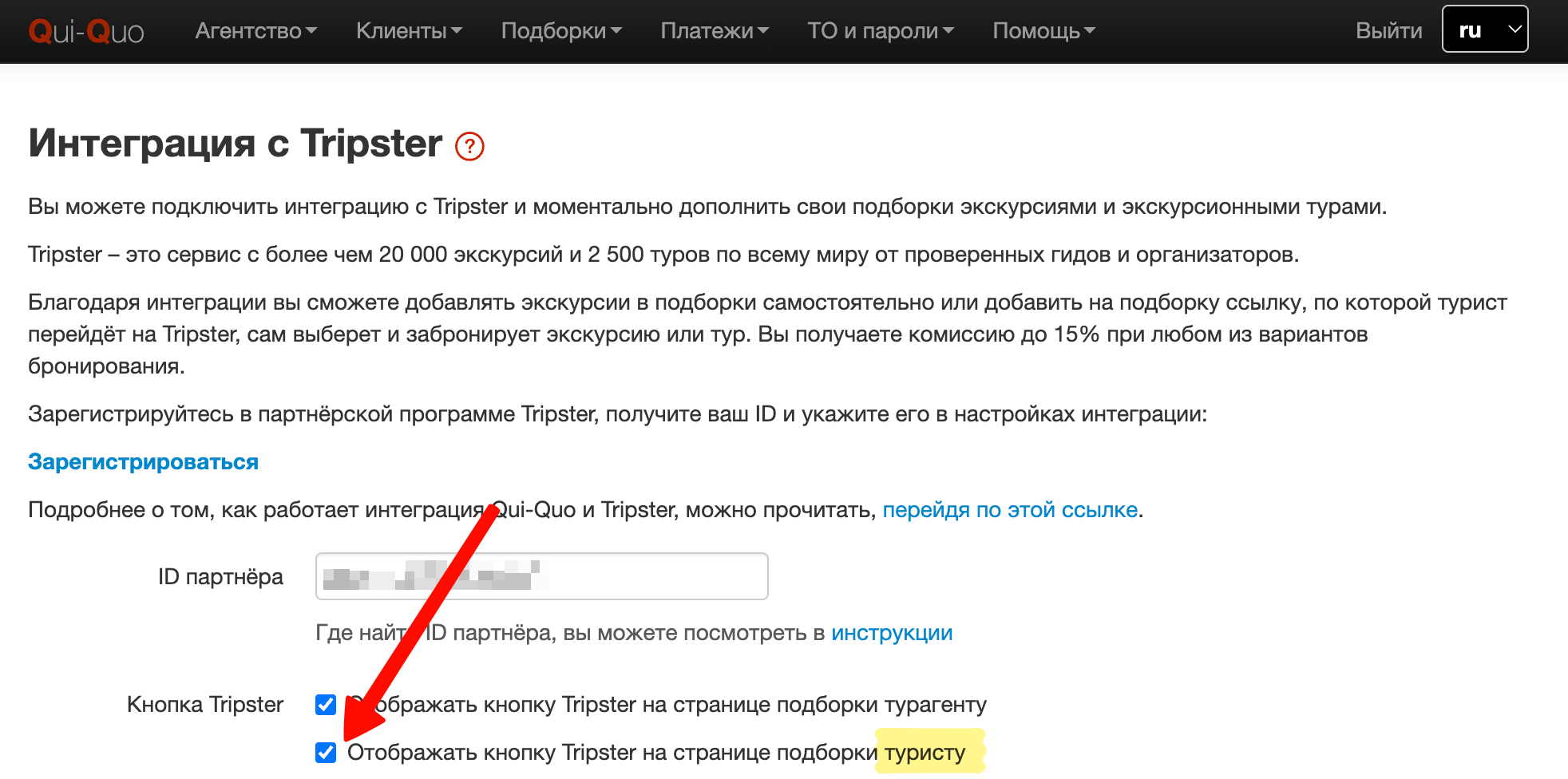Expand the Подборки menu
This screenshot has height=779, width=1568.
pyautogui.click(x=561, y=31)
